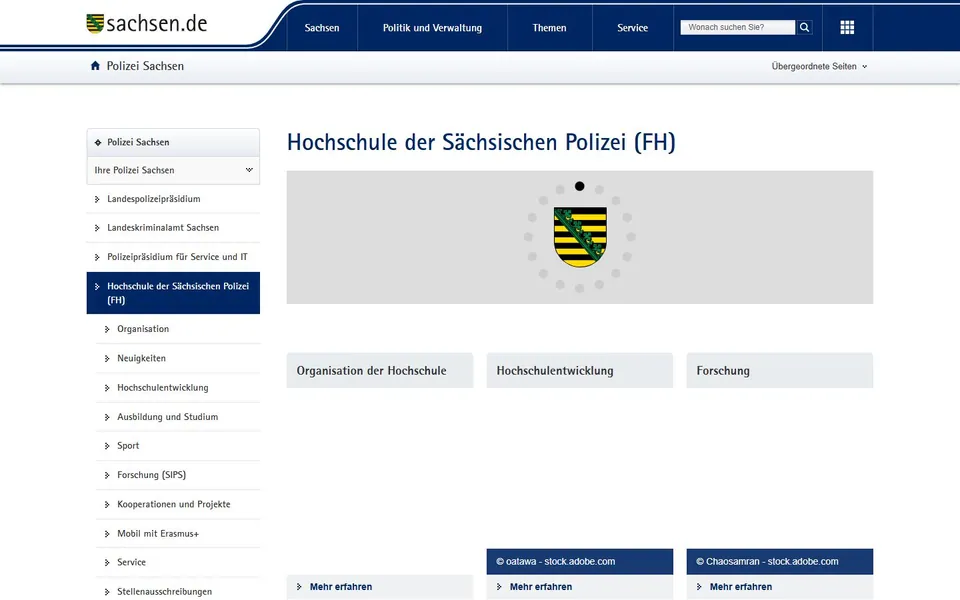Open Mobil mit Erasmus+ subitem
The height and width of the screenshot is (600, 960).
pyautogui.click(x=178, y=534)
